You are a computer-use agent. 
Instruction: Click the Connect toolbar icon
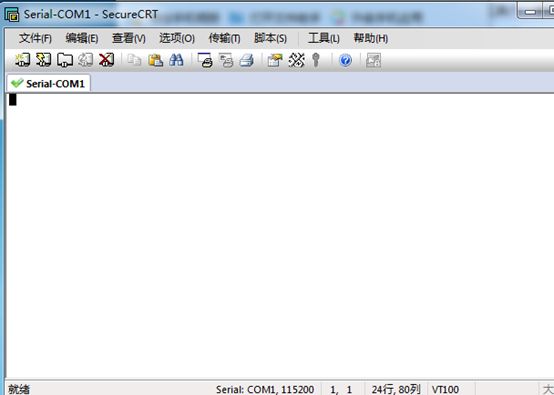(x=22, y=60)
